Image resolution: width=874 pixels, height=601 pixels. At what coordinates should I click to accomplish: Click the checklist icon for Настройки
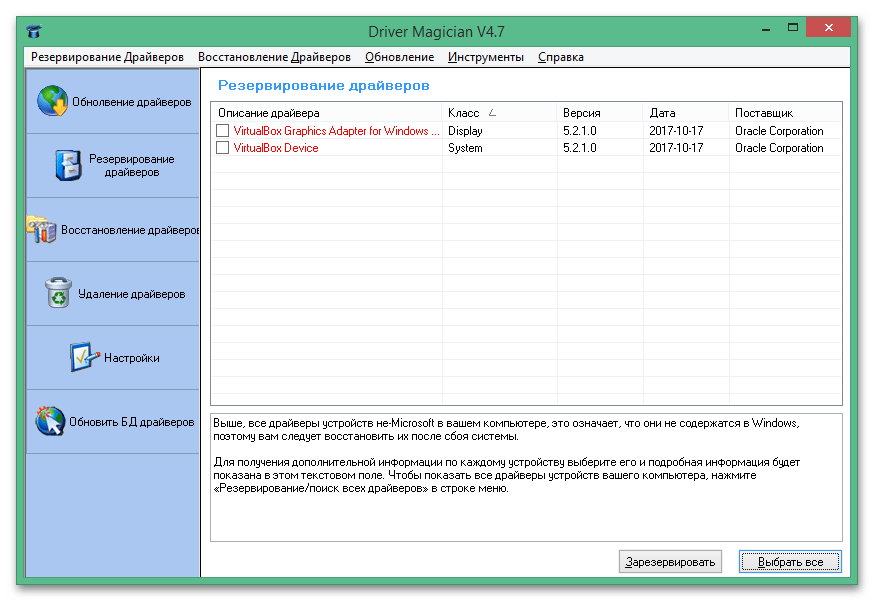pos(84,357)
